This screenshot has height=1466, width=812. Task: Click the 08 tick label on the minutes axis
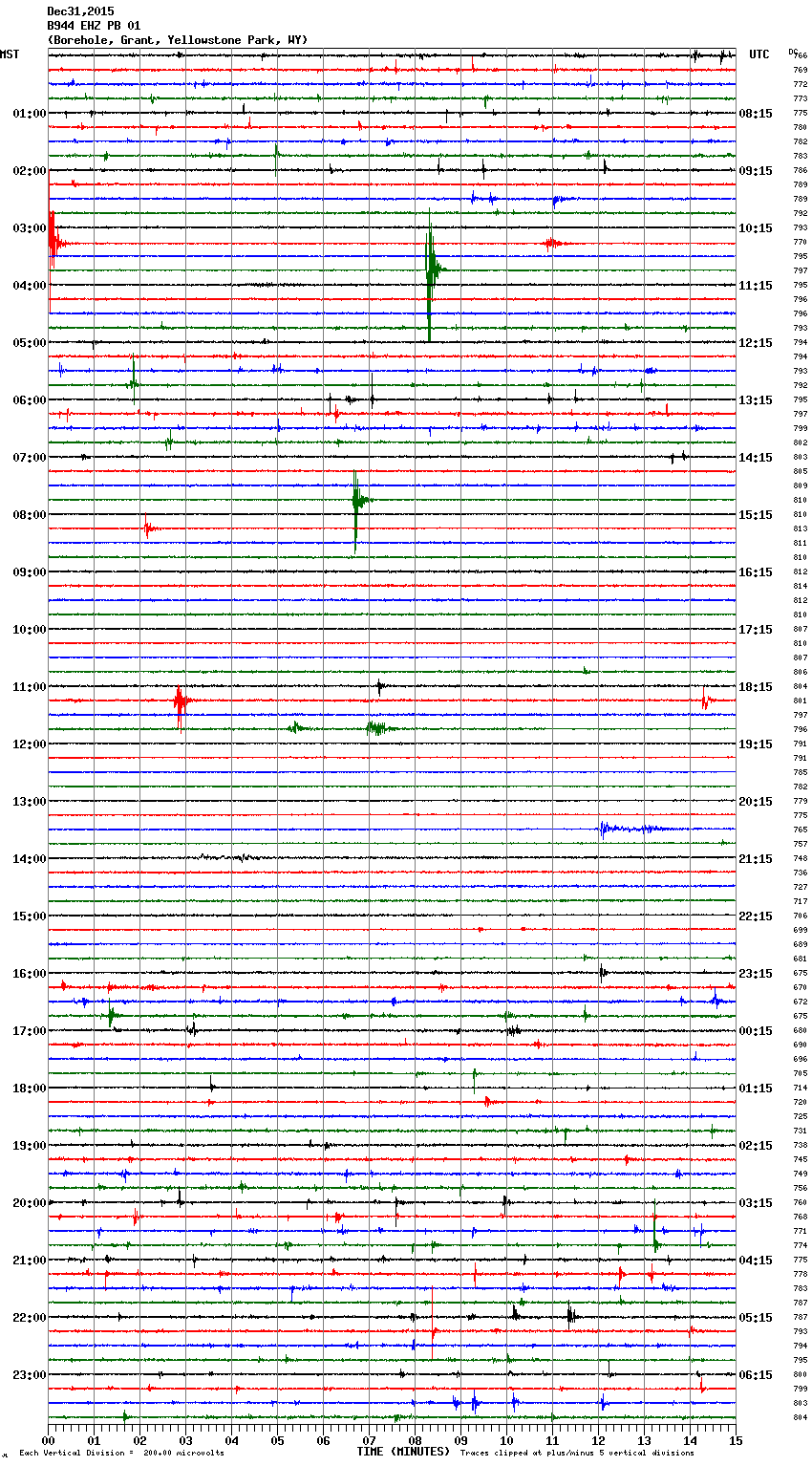(415, 1440)
